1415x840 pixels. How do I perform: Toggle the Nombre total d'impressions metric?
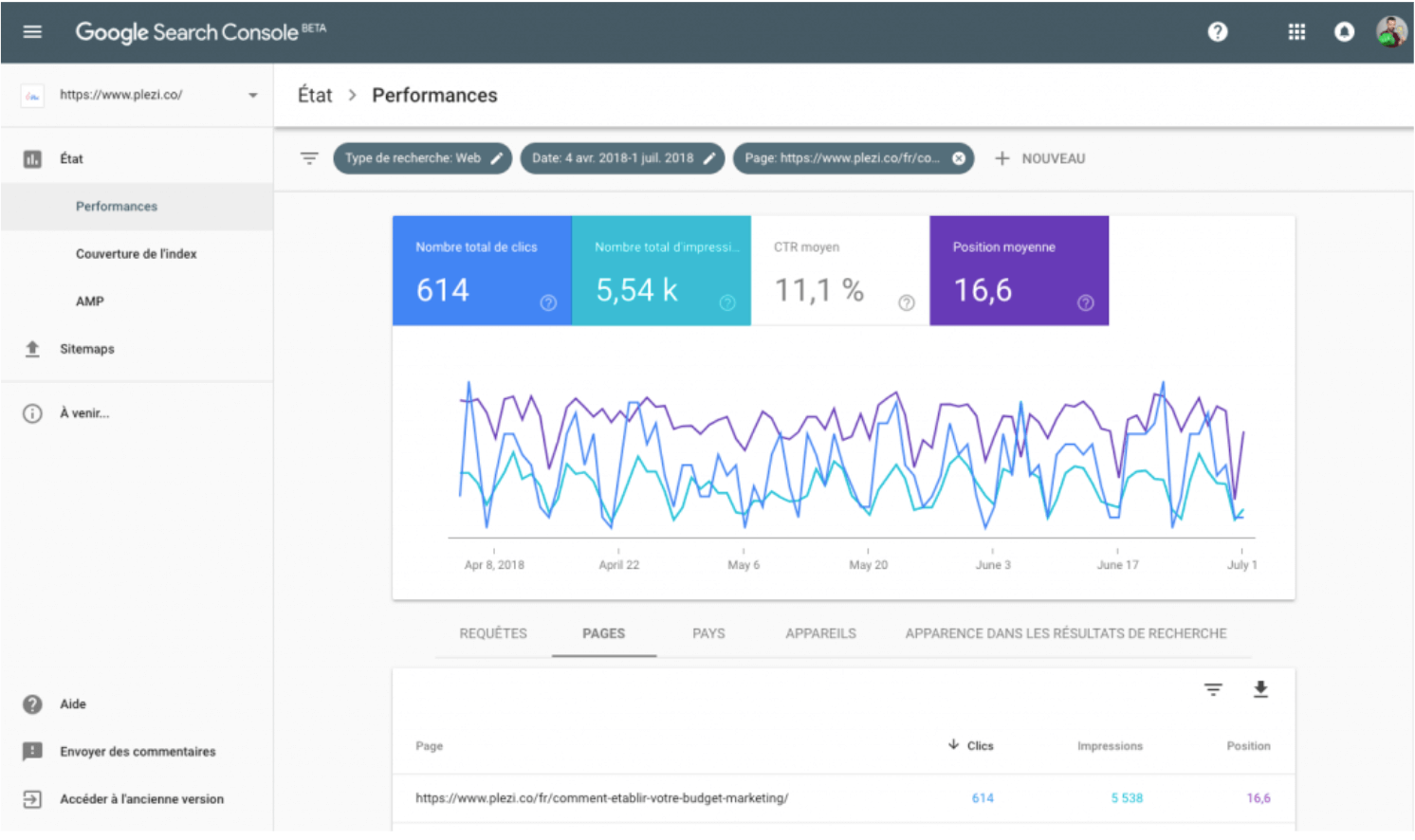661,271
